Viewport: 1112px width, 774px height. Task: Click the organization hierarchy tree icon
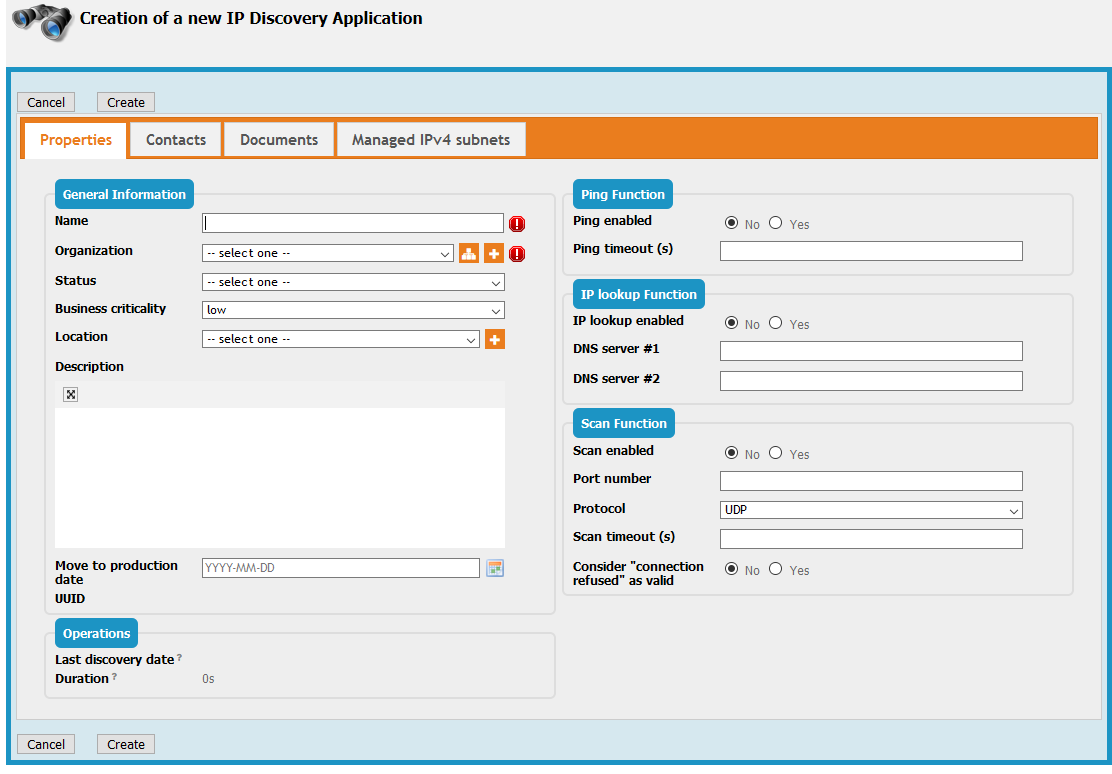pos(469,254)
